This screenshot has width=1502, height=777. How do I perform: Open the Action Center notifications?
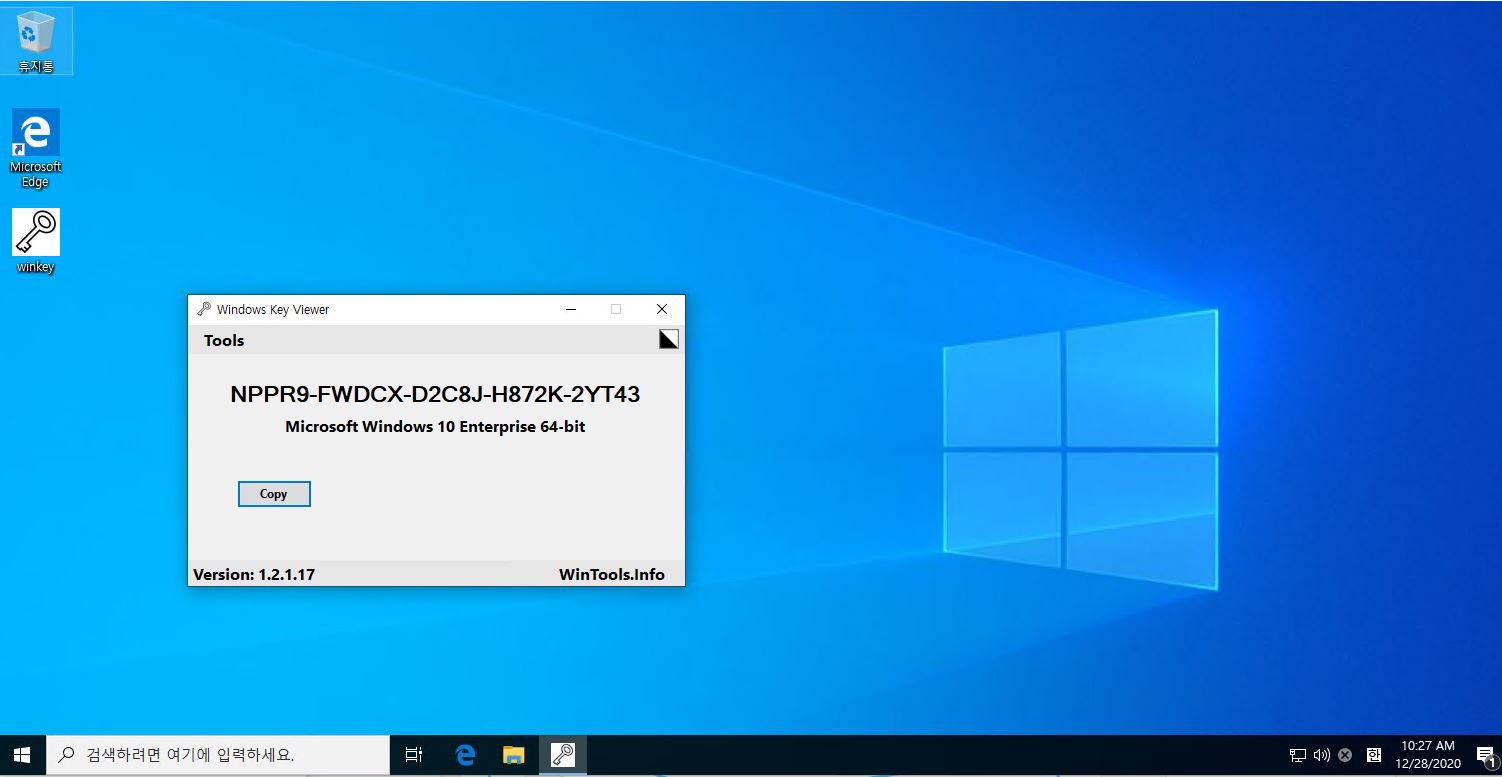1485,756
